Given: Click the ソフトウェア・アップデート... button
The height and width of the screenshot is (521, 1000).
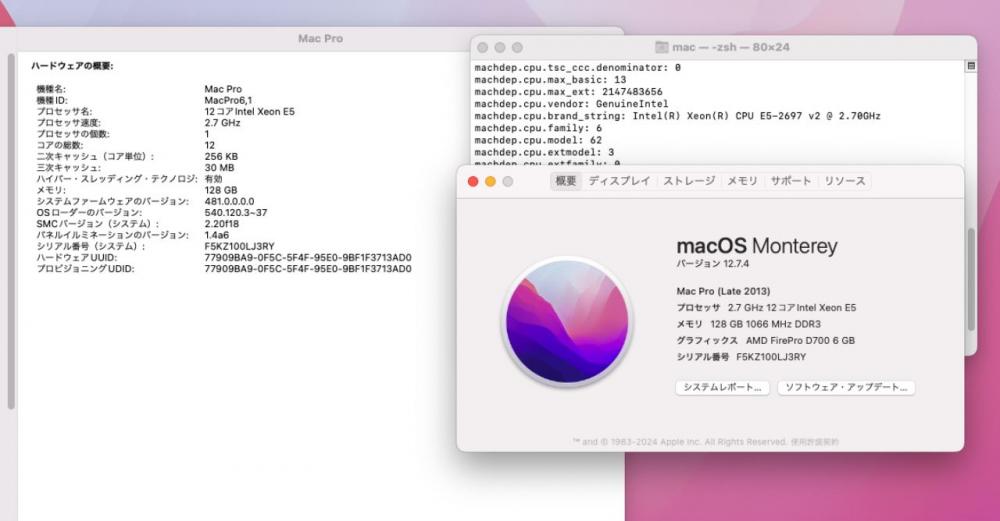Looking at the screenshot, I should [846, 387].
